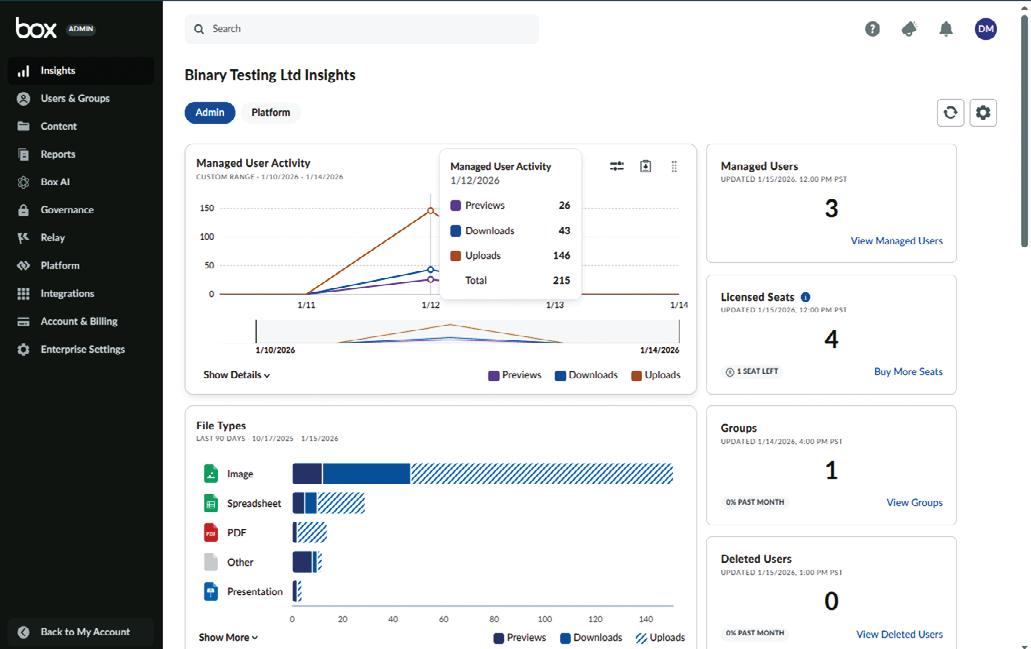The image size is (1031, 649).
Task: Open the View Managed Users link
Action: coord(896,241)
